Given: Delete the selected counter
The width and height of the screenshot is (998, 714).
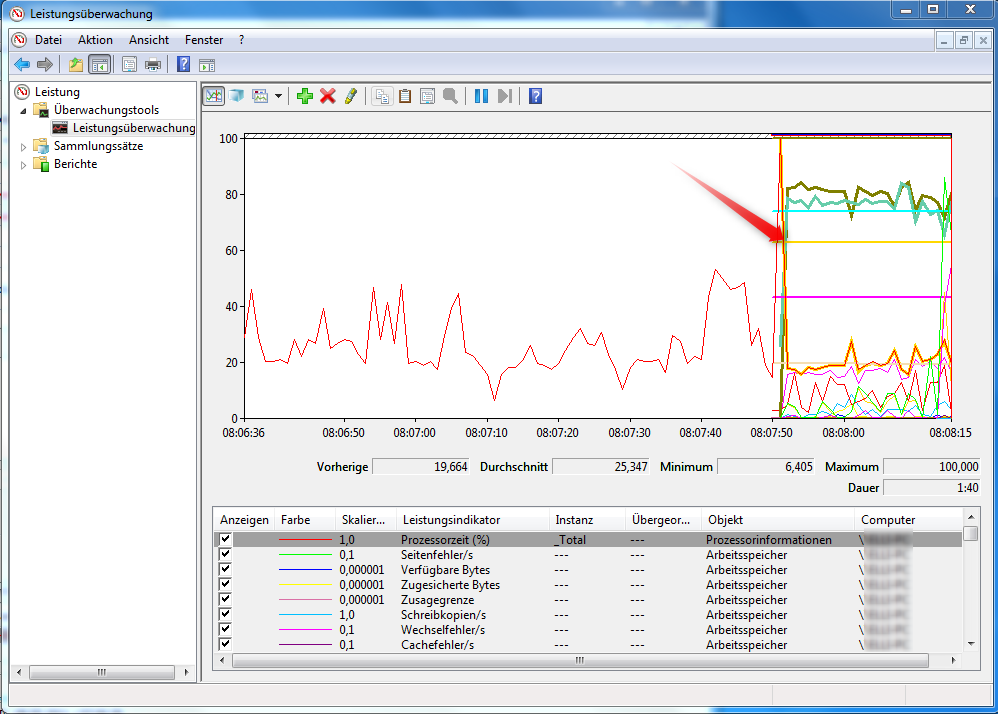Looking at the screenshot, I should click(x=329, y=95).
